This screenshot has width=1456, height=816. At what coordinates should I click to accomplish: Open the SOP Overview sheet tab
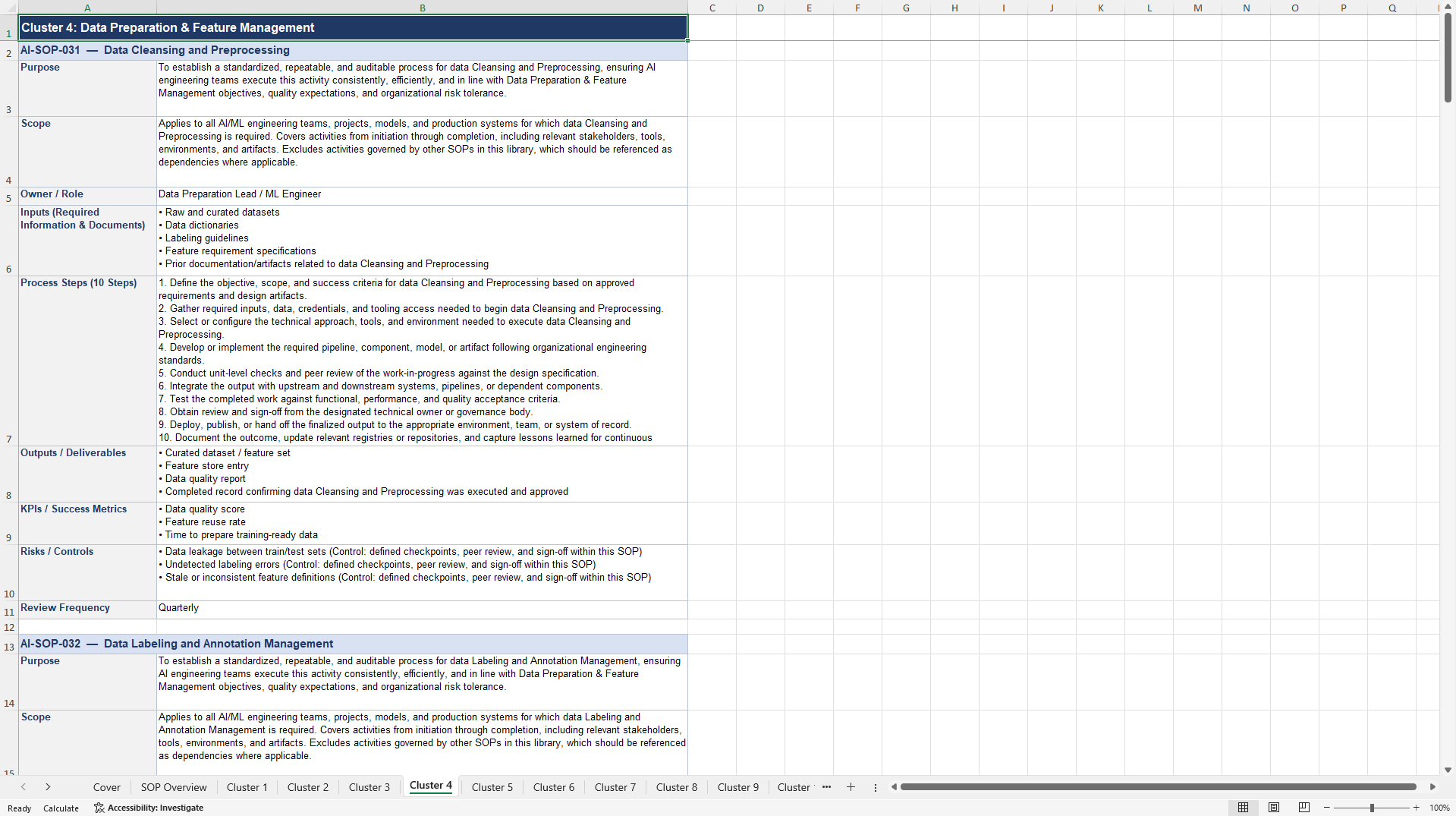174,787
